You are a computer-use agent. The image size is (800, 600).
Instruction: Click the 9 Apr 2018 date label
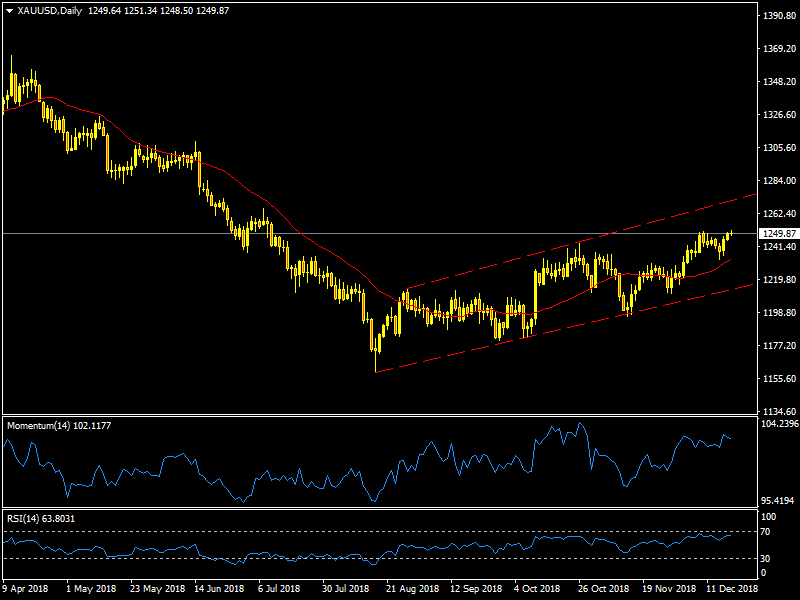click(24, 590)
